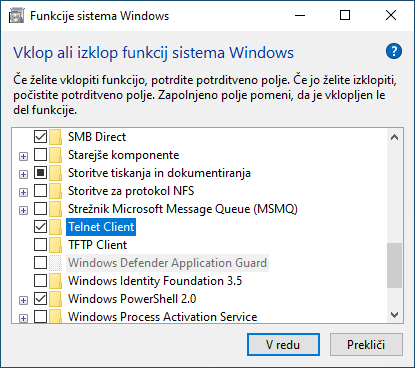Disable the Windows PowerShell 2.0 checkbox
Image resolution: width=415 pixels, height=368 pixels.
40,299
